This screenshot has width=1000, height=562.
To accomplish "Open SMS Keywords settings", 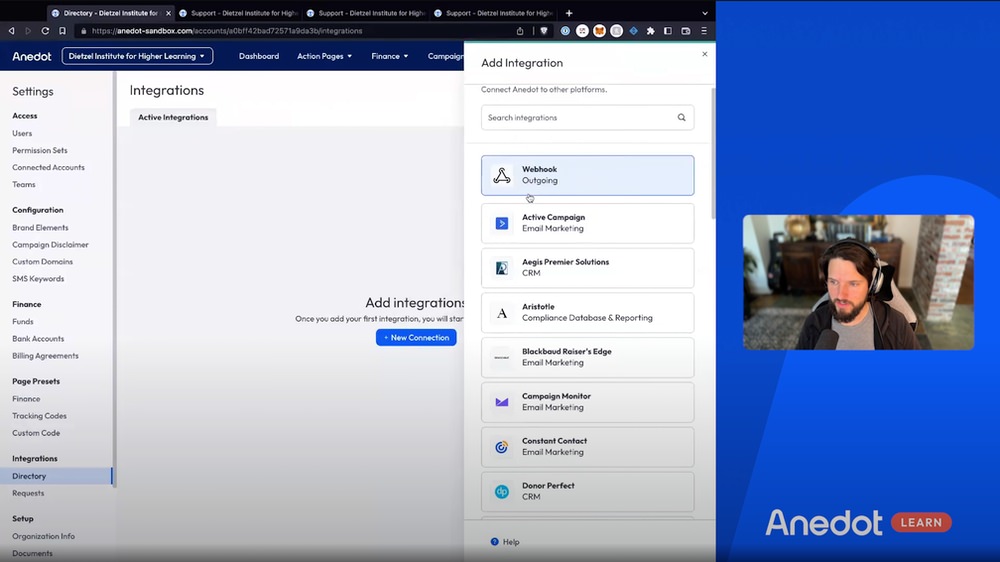I will (38, 279).
